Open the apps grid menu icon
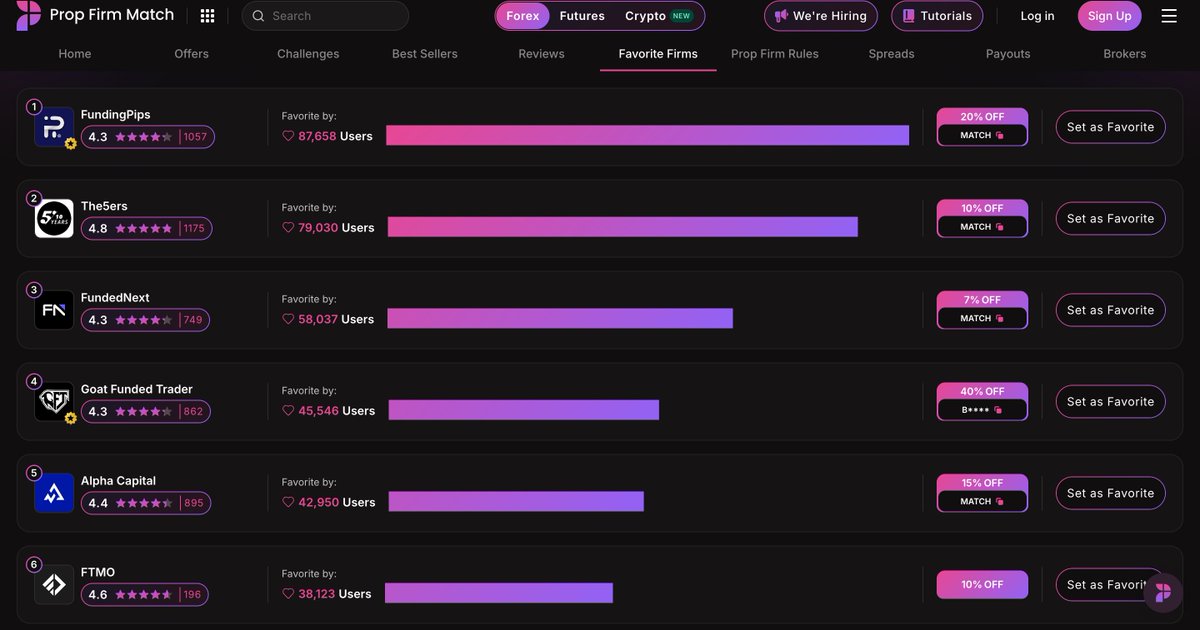This screenshot has height=630, width=1200. point(207,16)
